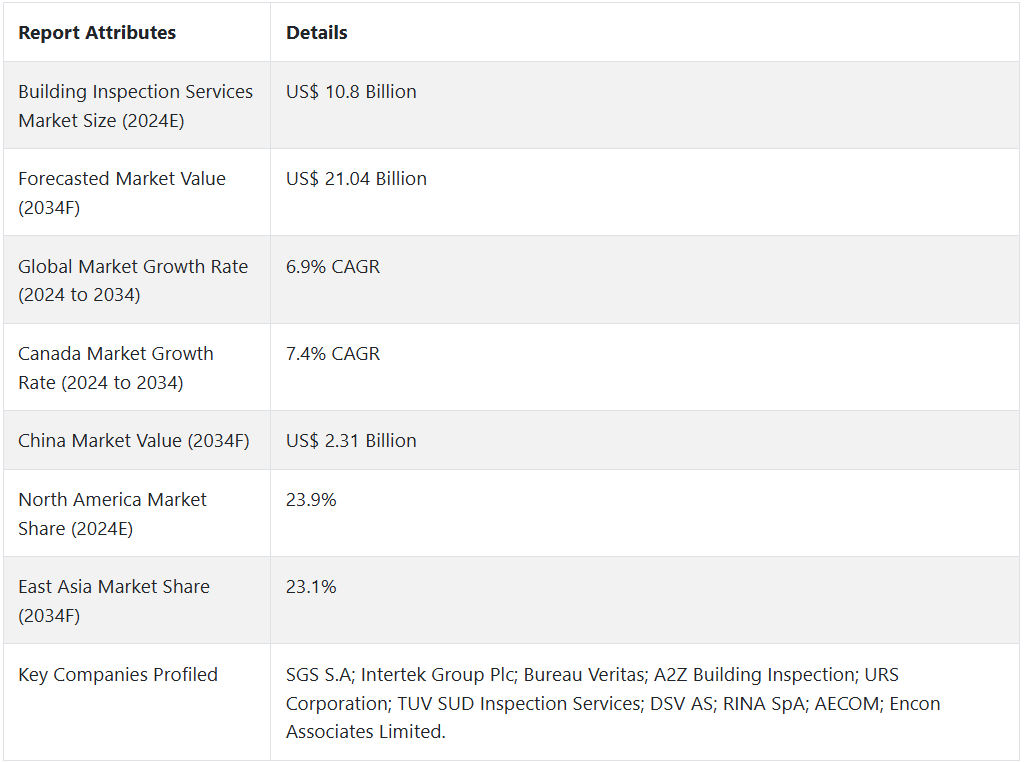1025x762 pixels.
Task: Click the SGS S.A company name
Action: coord(317,675)
